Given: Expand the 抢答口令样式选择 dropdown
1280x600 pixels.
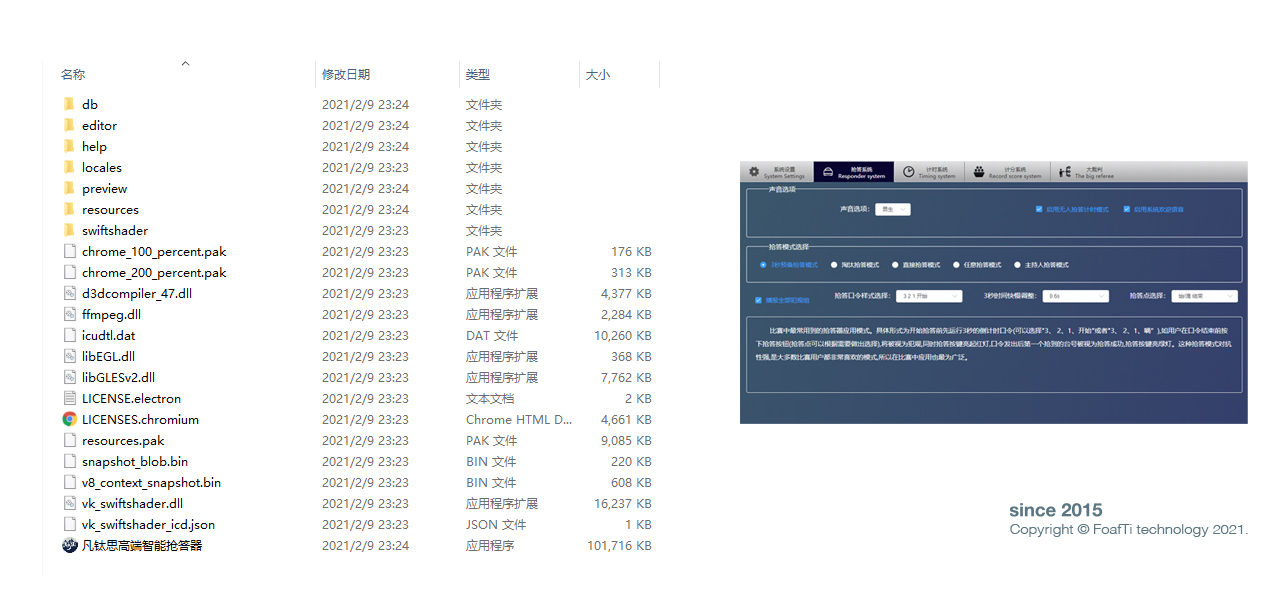Looking at the screenshot, I should pos(928,296).
